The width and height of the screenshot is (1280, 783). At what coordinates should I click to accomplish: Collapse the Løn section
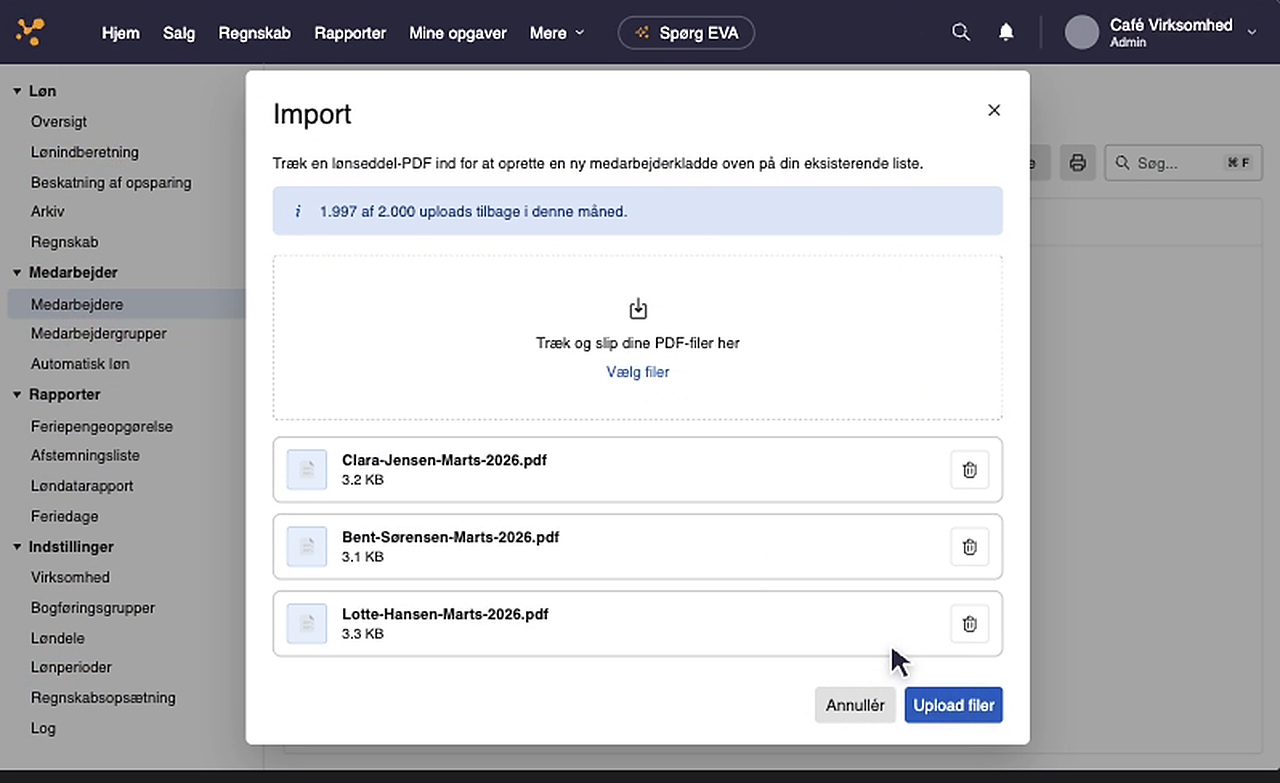(x=17, y=91)
